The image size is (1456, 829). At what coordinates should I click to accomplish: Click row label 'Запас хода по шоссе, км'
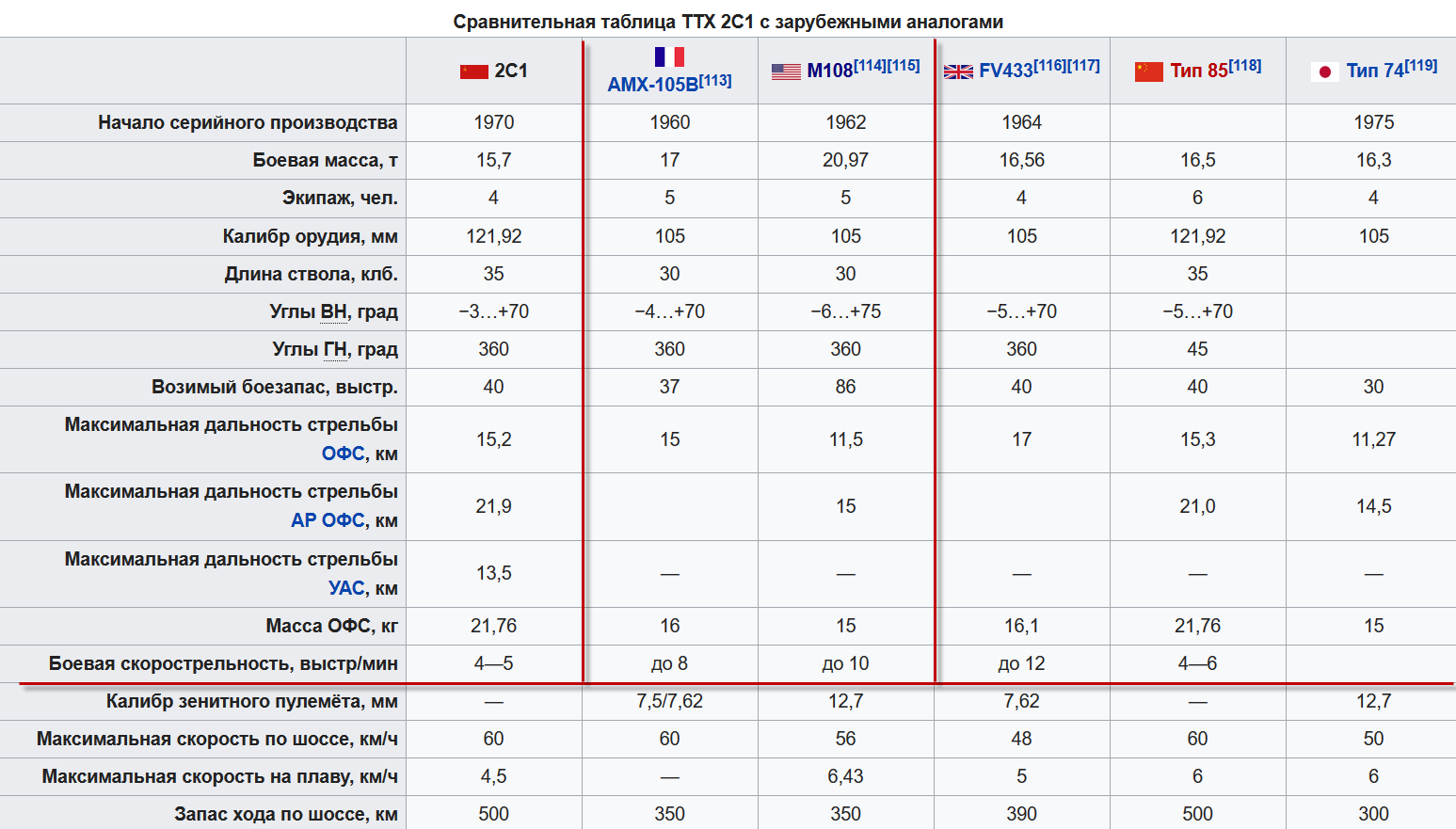click(286, 814)
